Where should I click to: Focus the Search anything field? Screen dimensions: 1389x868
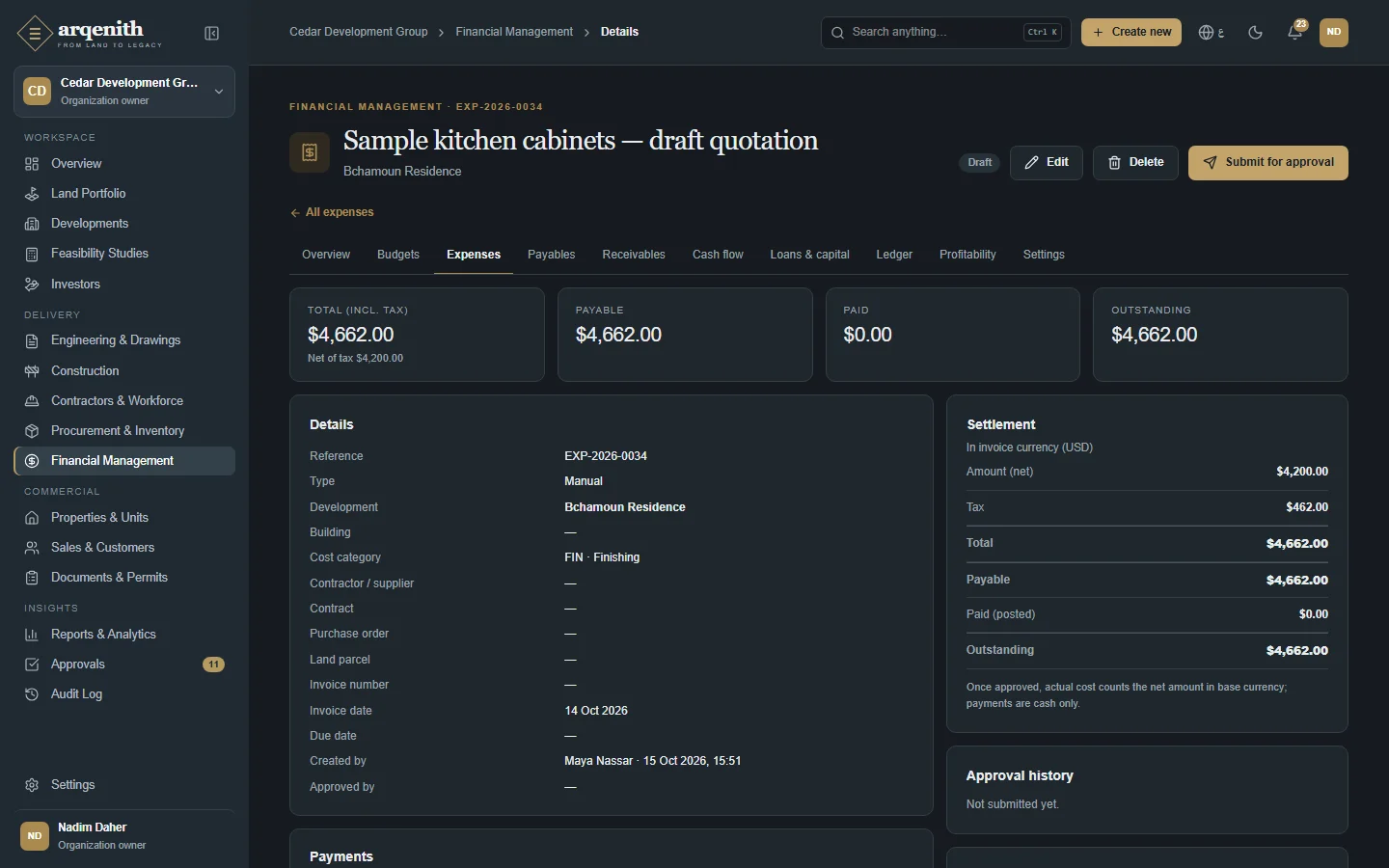(945, 32)
